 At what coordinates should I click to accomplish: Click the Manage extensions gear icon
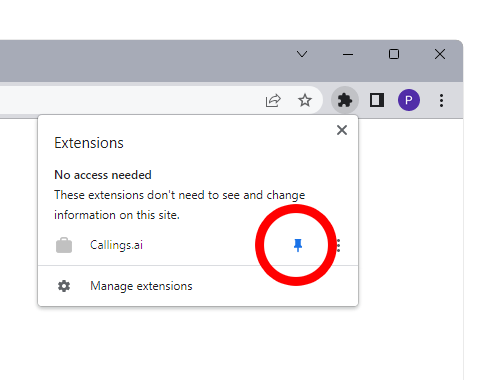(x=64, y=286)
